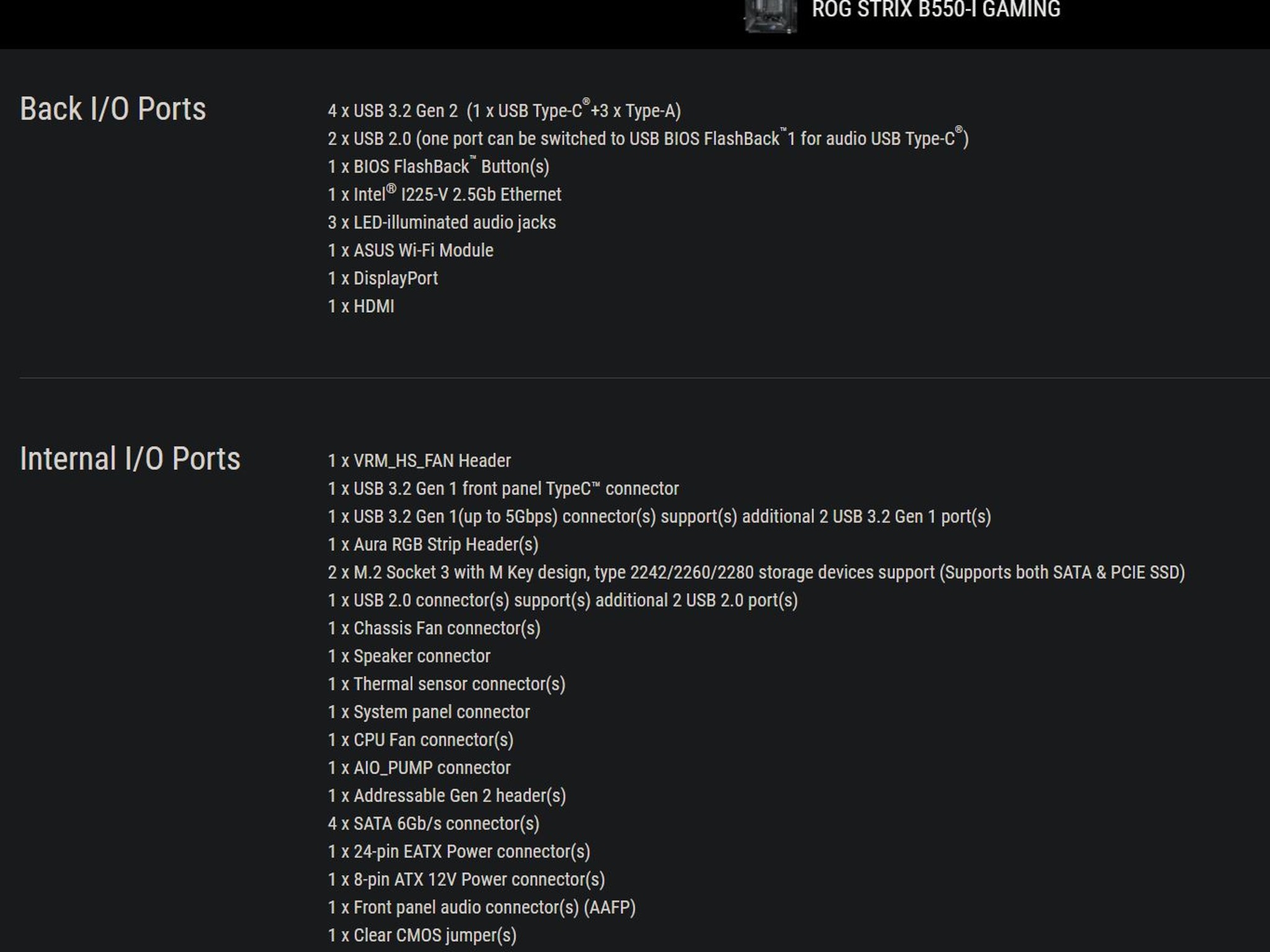Click the ASUS Wi-Fi Module entry
1270x952 pixels.
click(411, 250)
